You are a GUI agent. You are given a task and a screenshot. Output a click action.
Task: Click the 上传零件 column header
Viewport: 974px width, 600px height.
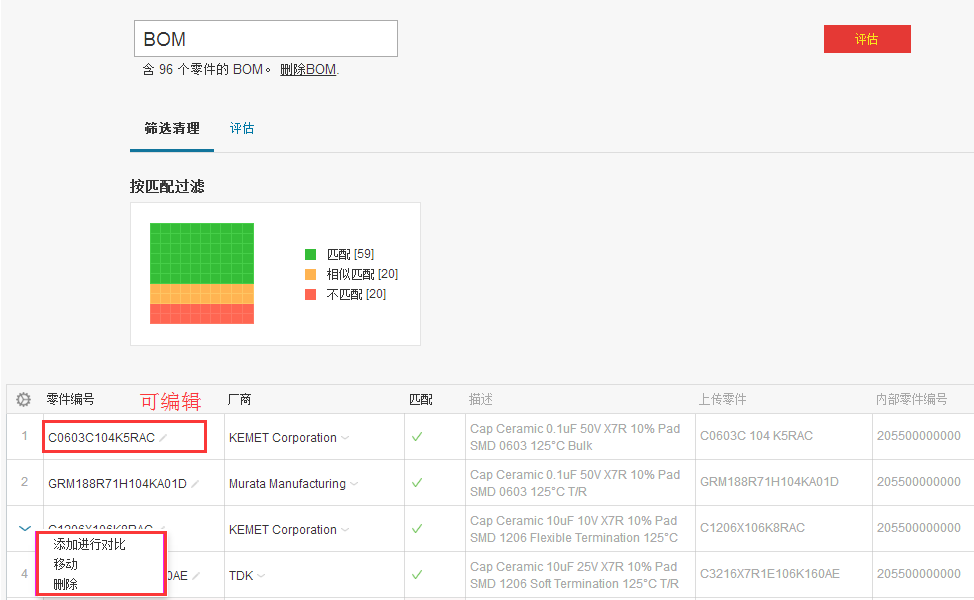tap(722, 399)
